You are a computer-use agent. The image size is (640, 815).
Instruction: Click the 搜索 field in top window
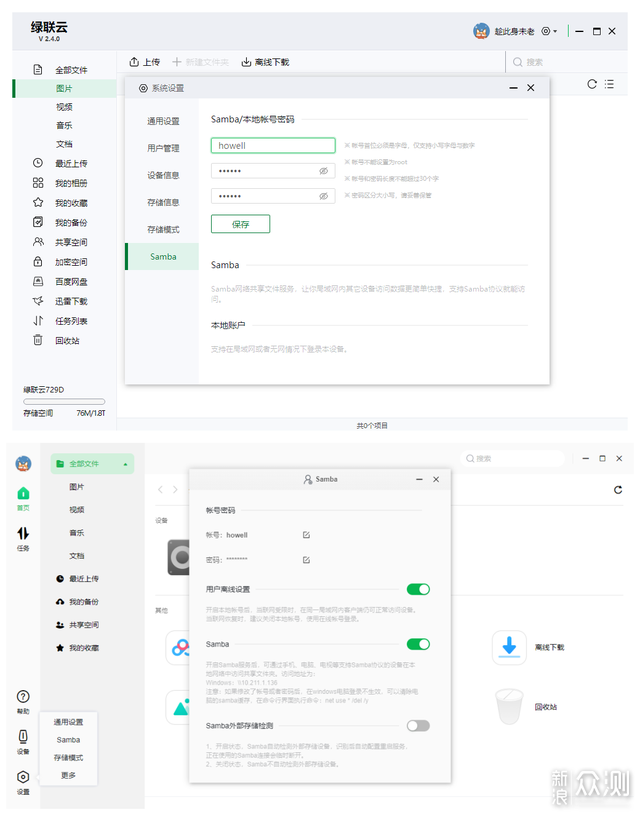pos(567,62)
